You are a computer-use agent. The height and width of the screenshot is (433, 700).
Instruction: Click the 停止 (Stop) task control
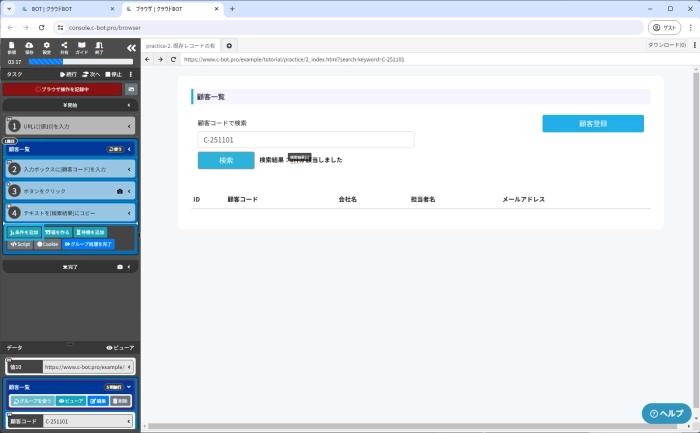113,74
